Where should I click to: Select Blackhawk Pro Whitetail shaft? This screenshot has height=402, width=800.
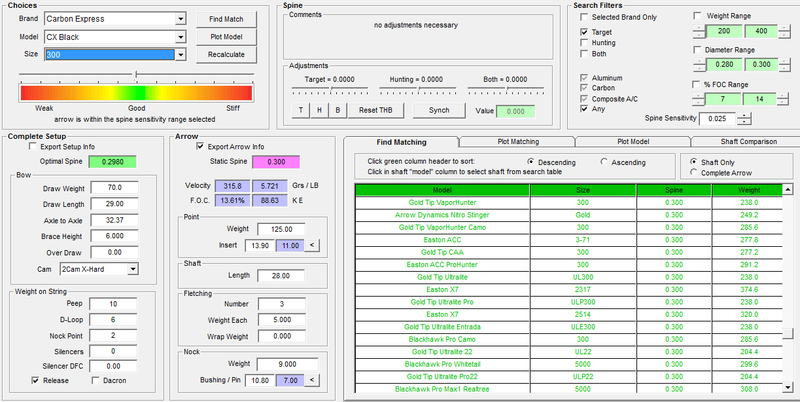[x=442, y=364]
